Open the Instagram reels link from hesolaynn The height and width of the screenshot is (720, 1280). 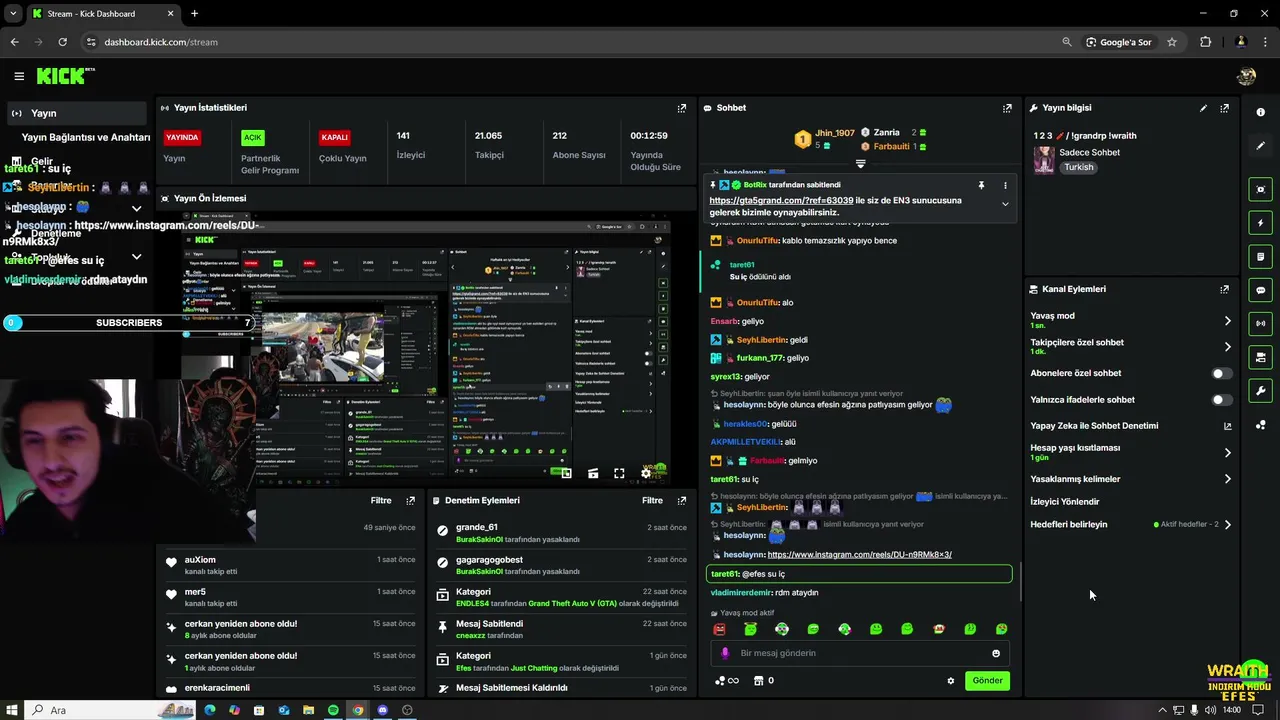859,555
